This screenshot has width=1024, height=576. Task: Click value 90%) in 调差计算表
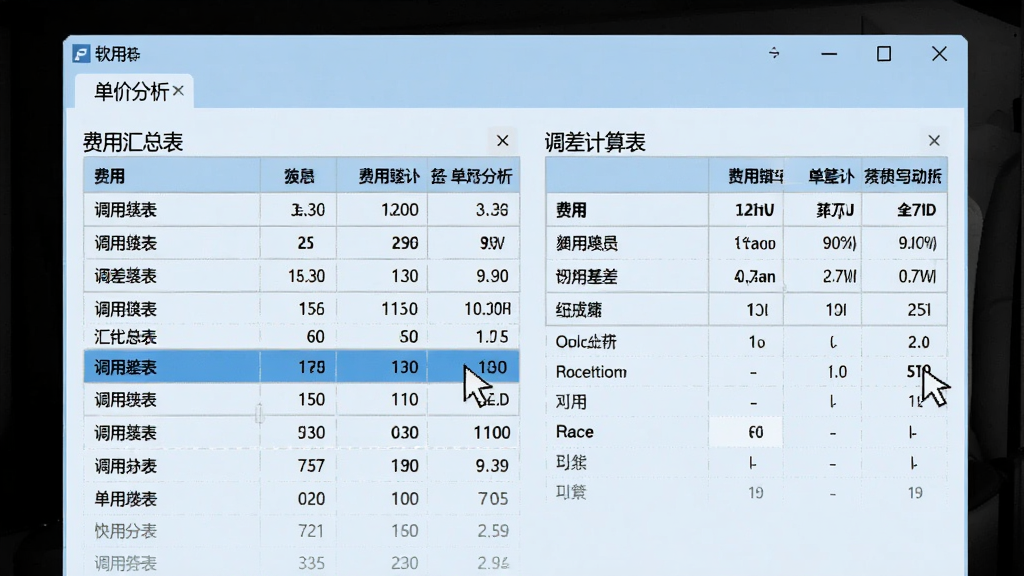(x=839, y=243)
